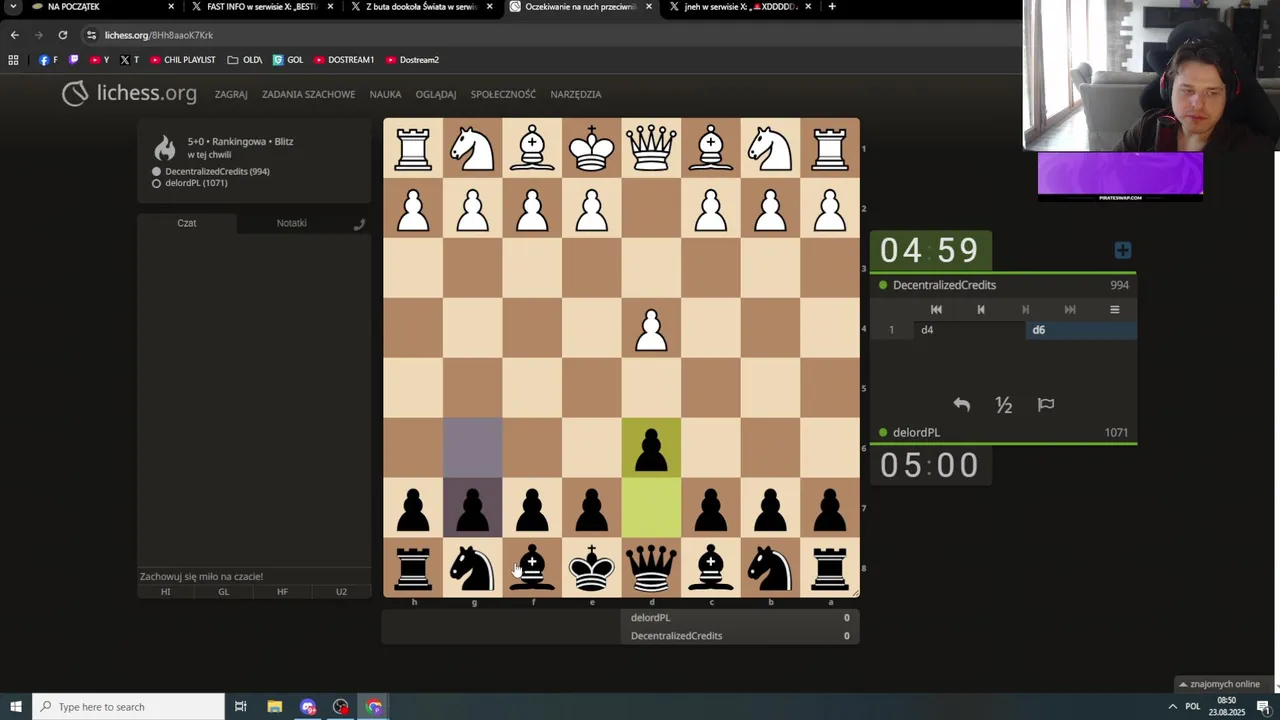This screenshot has height=720, width=1280.
Task: Open the board hamburger menu
Action: click(x=1114, y=310)
